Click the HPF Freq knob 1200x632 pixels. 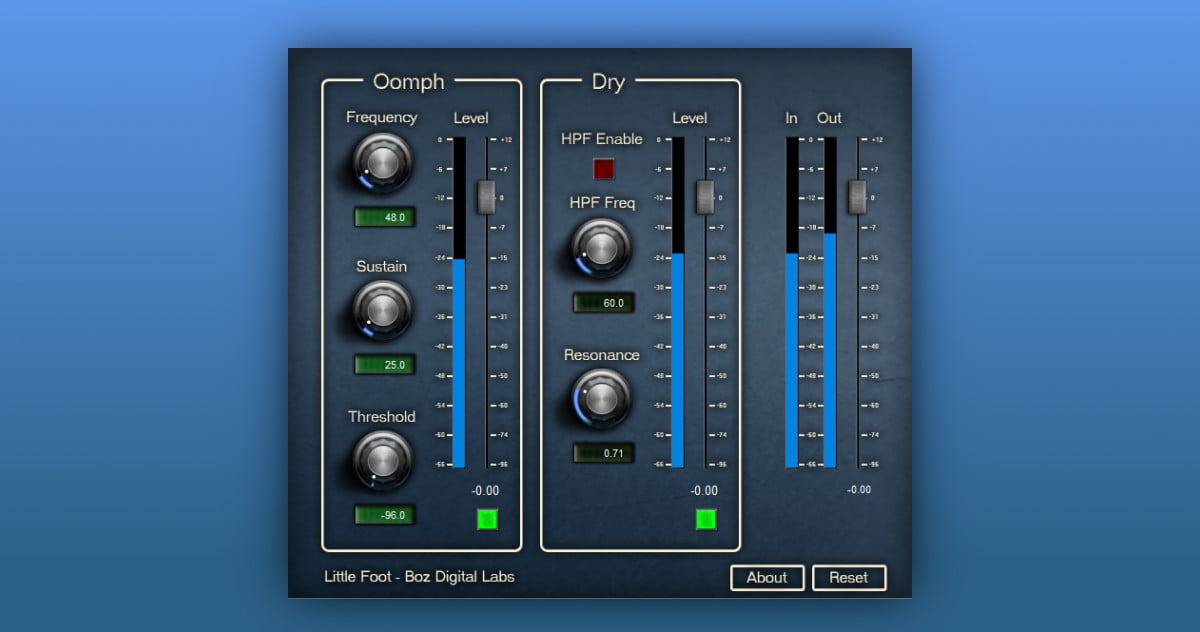[x=601, y=247]
